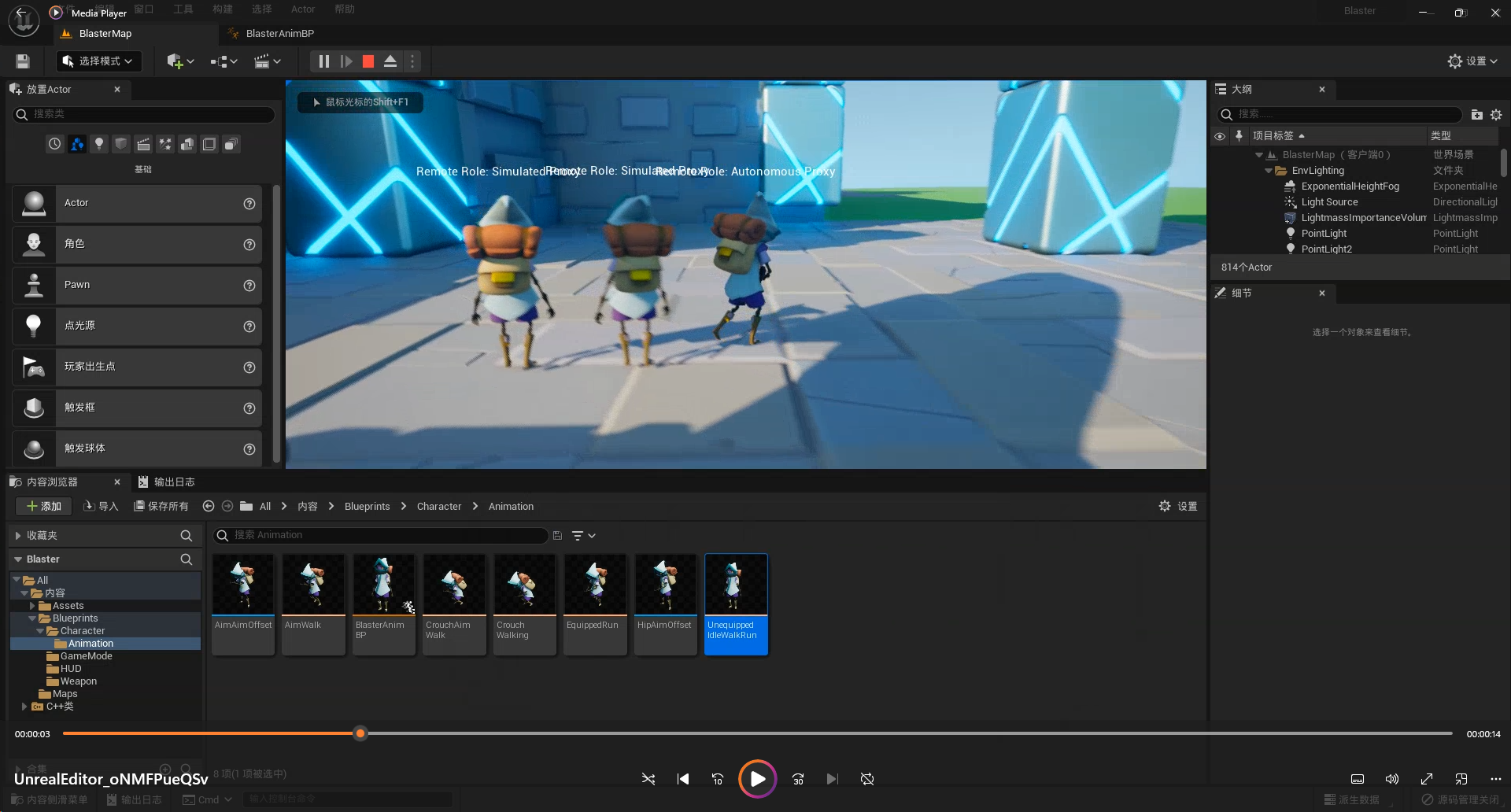Switch to the 输出日志 tab
The image size is (1511, 812).
pyautogui.click(x=166, y=482)
